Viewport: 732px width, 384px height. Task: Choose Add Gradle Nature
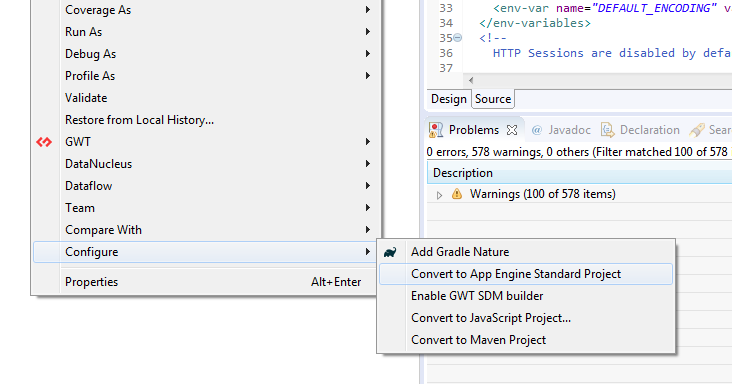click(x=526, y=252)
